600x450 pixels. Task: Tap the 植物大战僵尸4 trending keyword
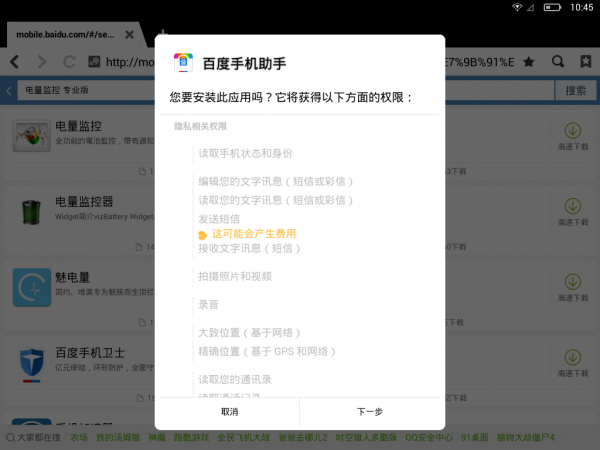525,437
